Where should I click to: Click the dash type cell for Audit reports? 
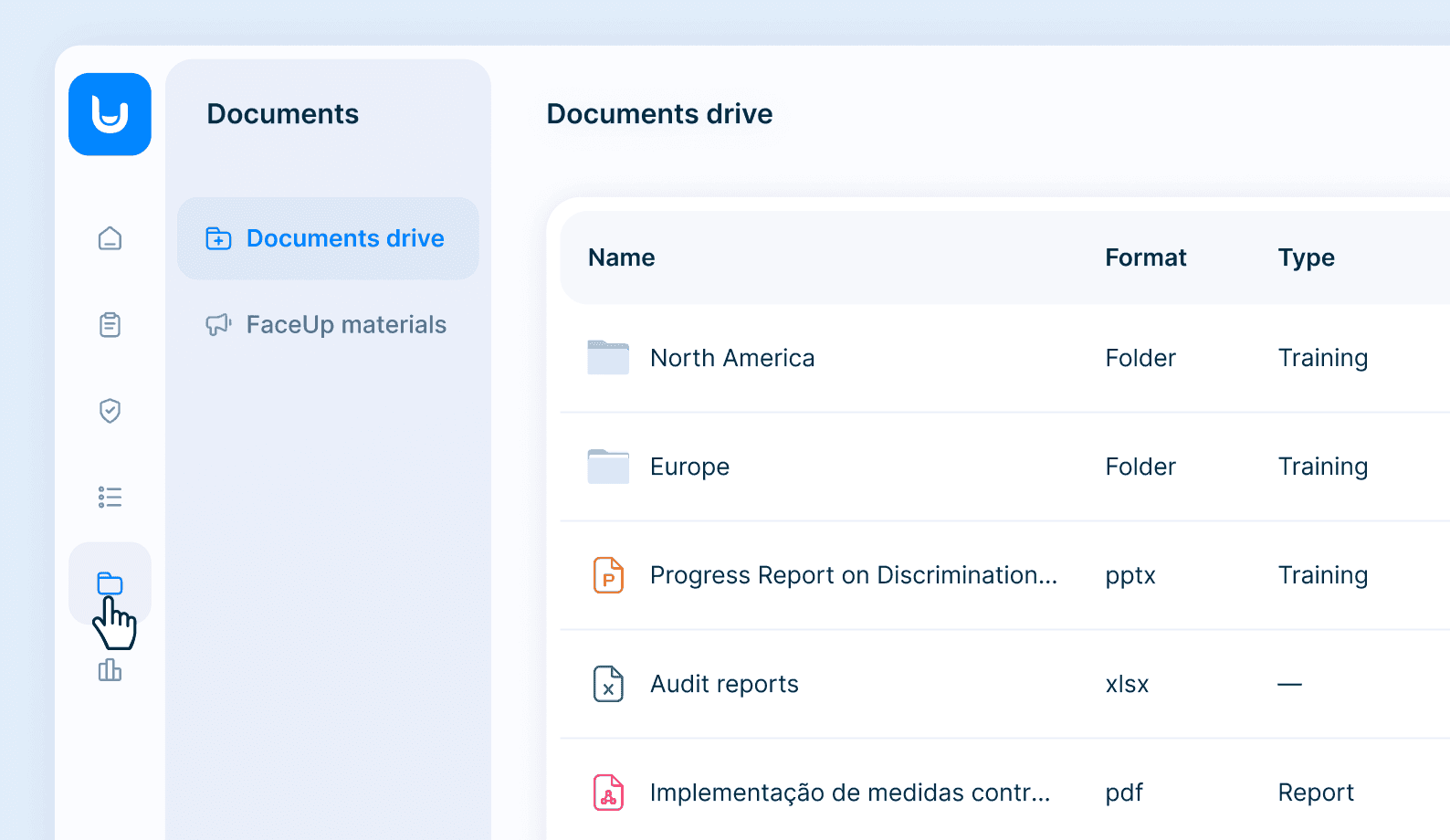click(1289, 684)
